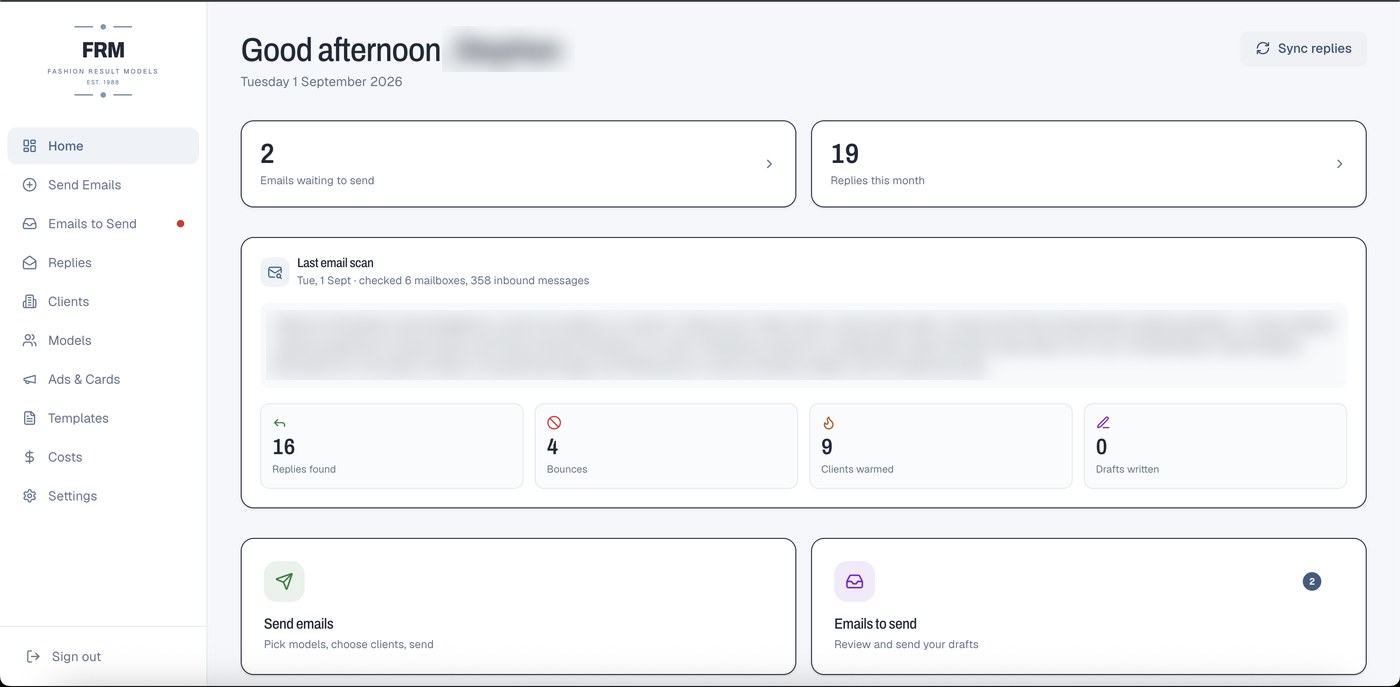1400x687 pixels.
Task: Click Sync replies button
Action: point(1303,48)
